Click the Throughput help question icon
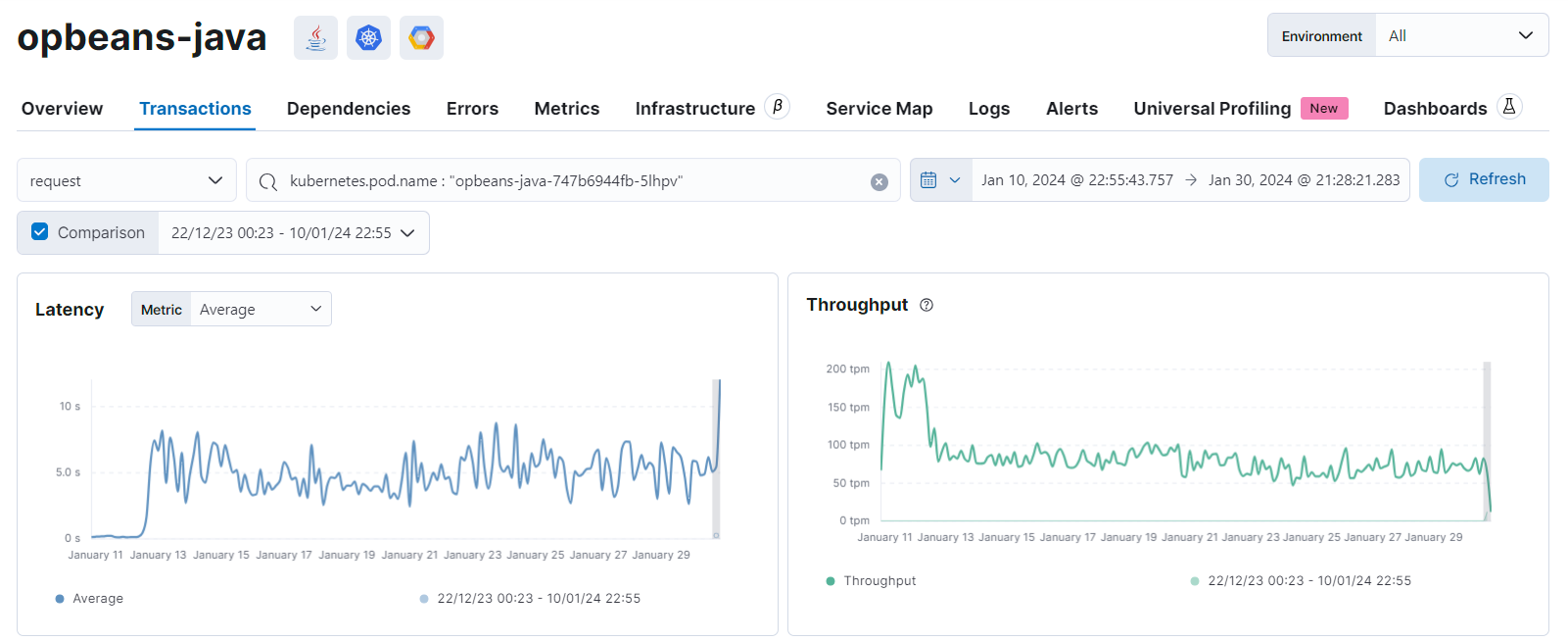This screenshot has height=641, width=1568. click(927, 305)
